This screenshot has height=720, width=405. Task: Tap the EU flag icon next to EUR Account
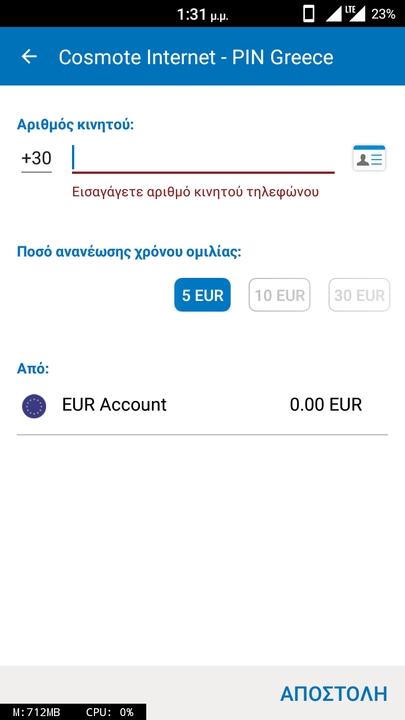pos(34,406)
